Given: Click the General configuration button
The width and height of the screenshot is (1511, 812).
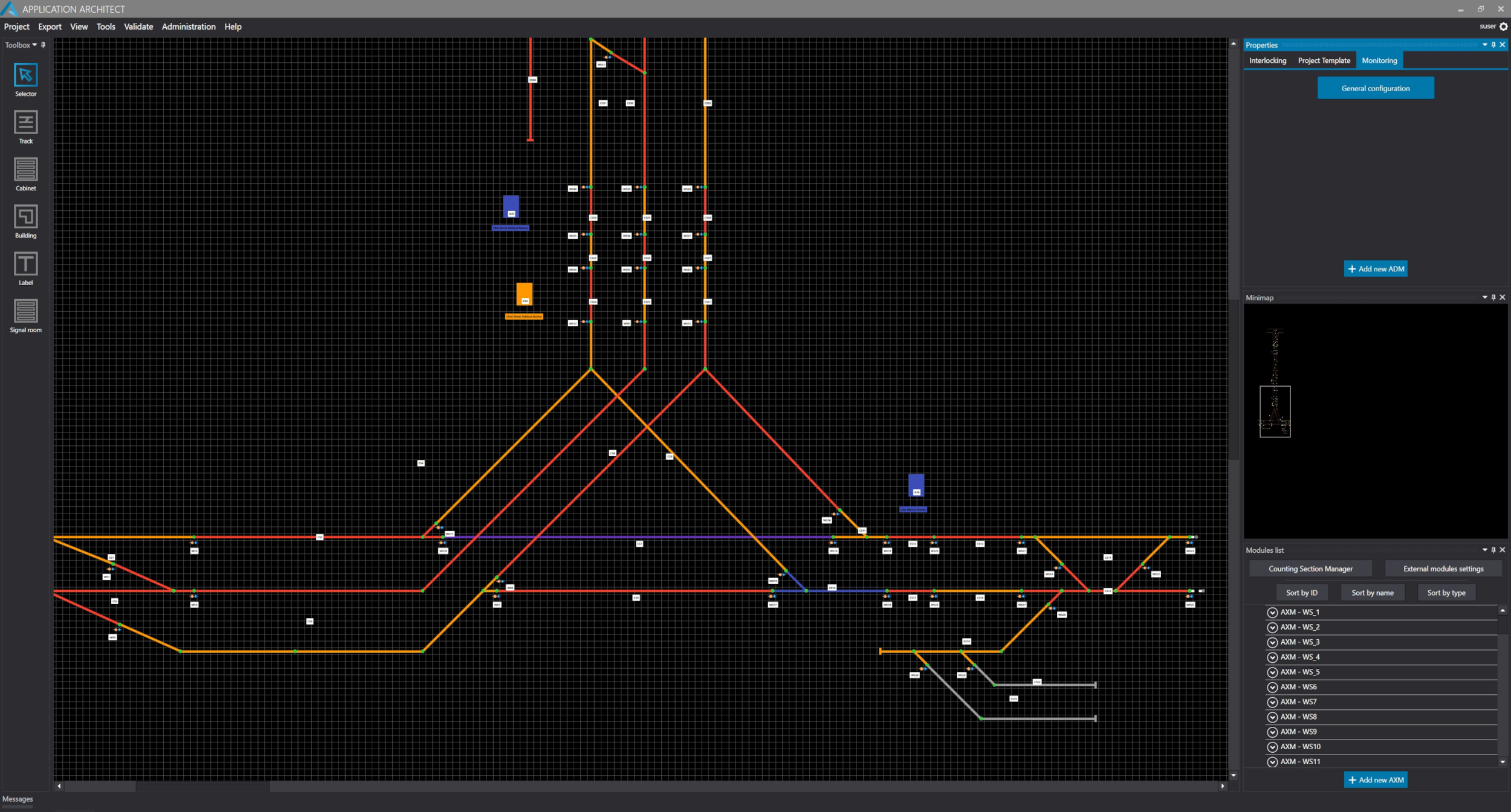Looking at the screenshot, I should (x=1375, y=88).
